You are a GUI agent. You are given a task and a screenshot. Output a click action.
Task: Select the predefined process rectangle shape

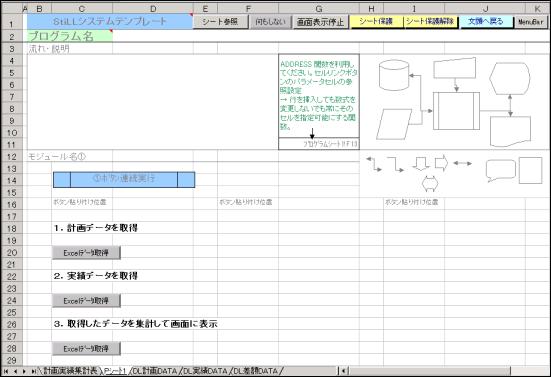click(x=456, y=111)
